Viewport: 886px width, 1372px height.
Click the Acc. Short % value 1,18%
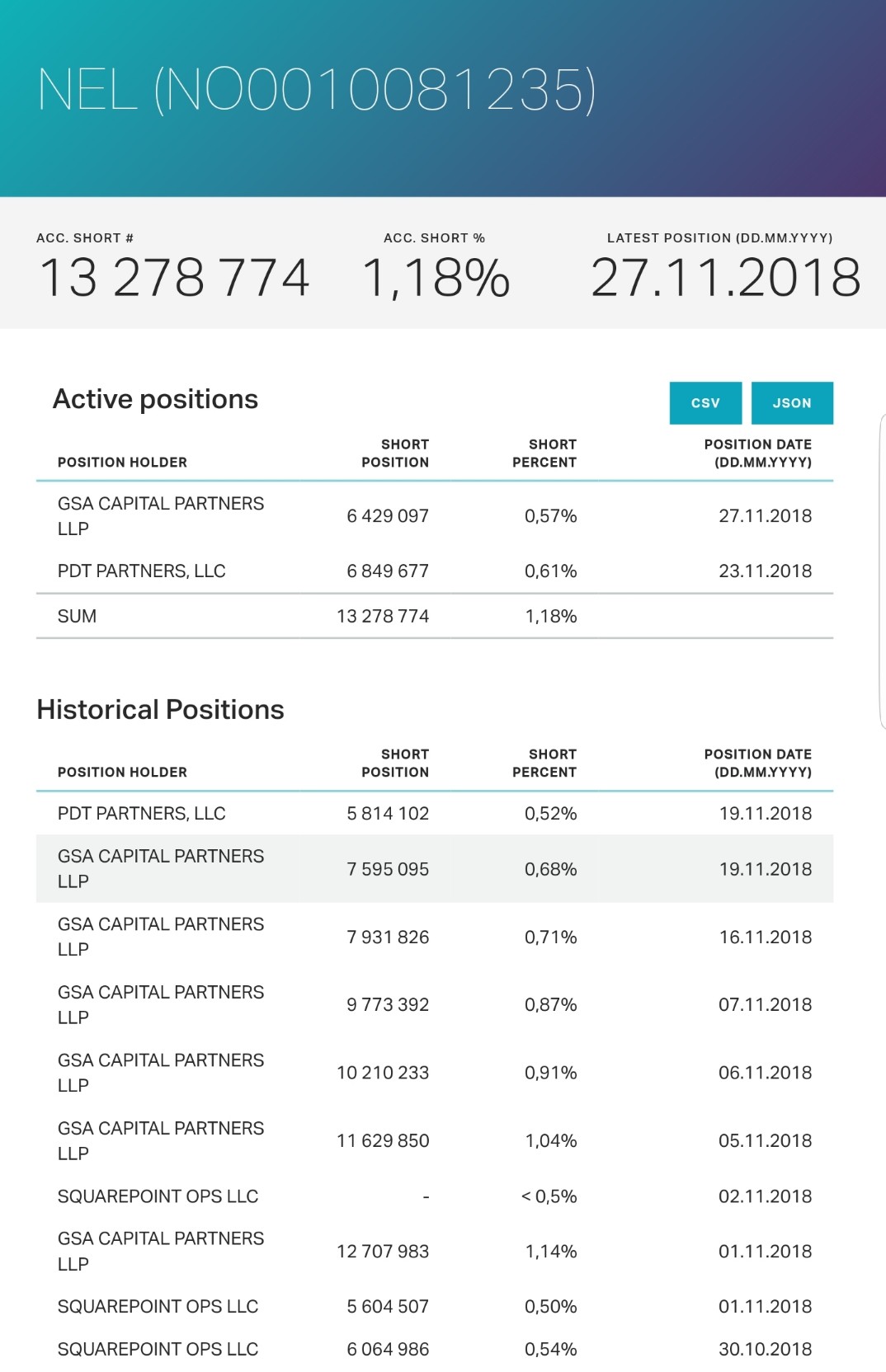click(x=436, y=278)
